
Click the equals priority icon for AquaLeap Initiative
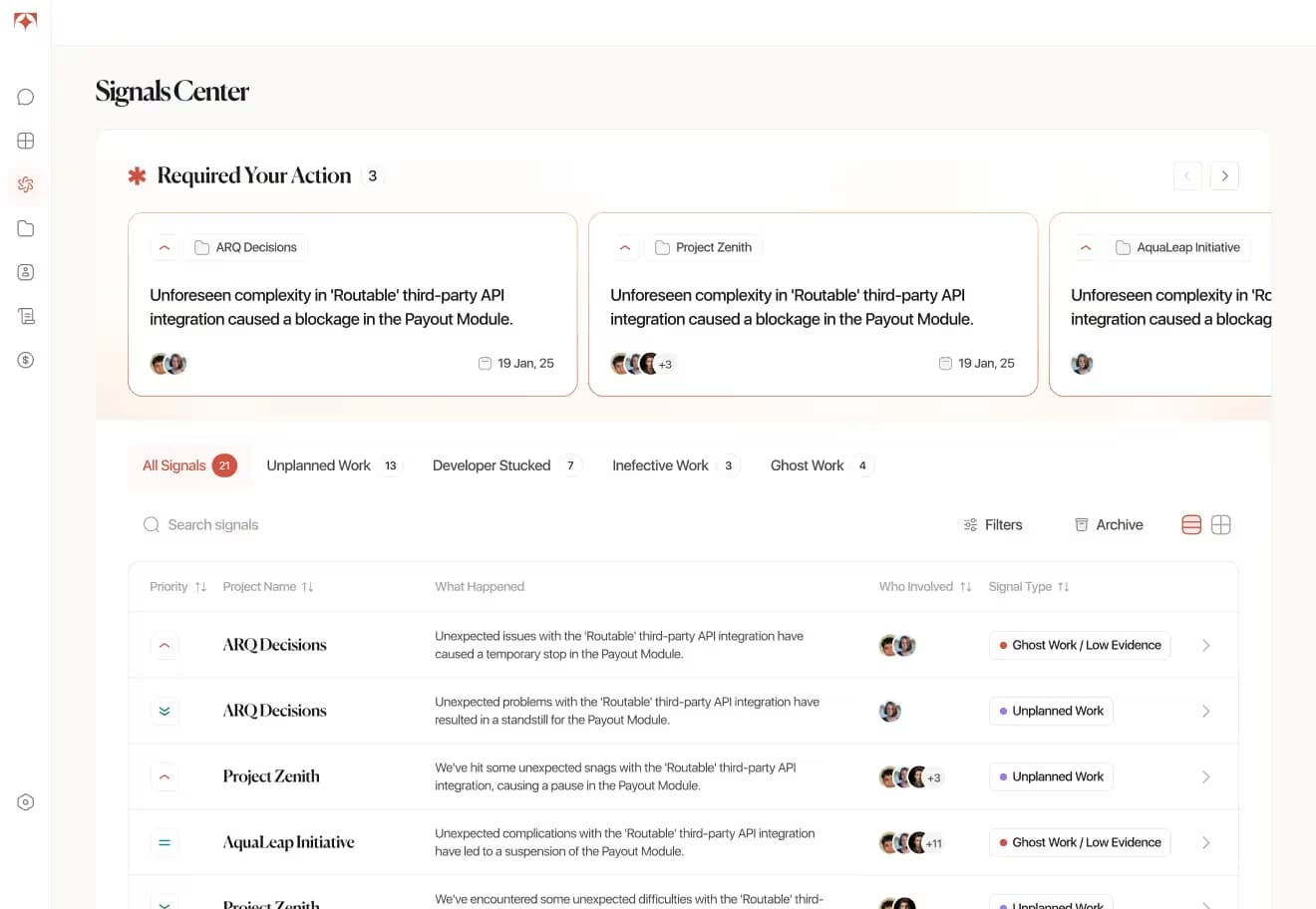pyautogui.click(x=164, y=843)
